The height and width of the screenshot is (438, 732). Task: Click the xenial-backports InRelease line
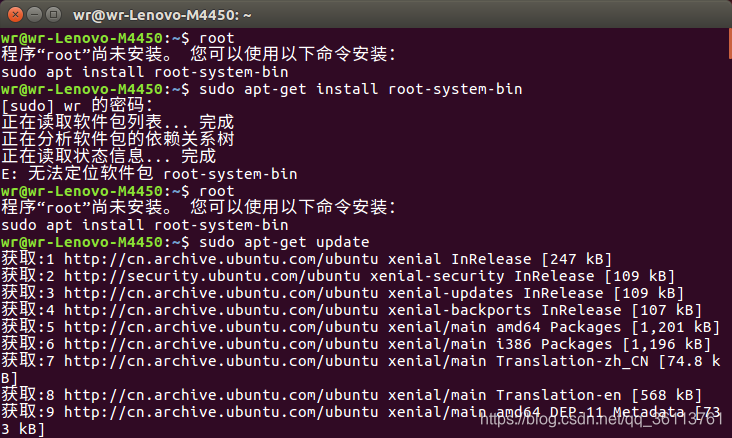(351, 310)
